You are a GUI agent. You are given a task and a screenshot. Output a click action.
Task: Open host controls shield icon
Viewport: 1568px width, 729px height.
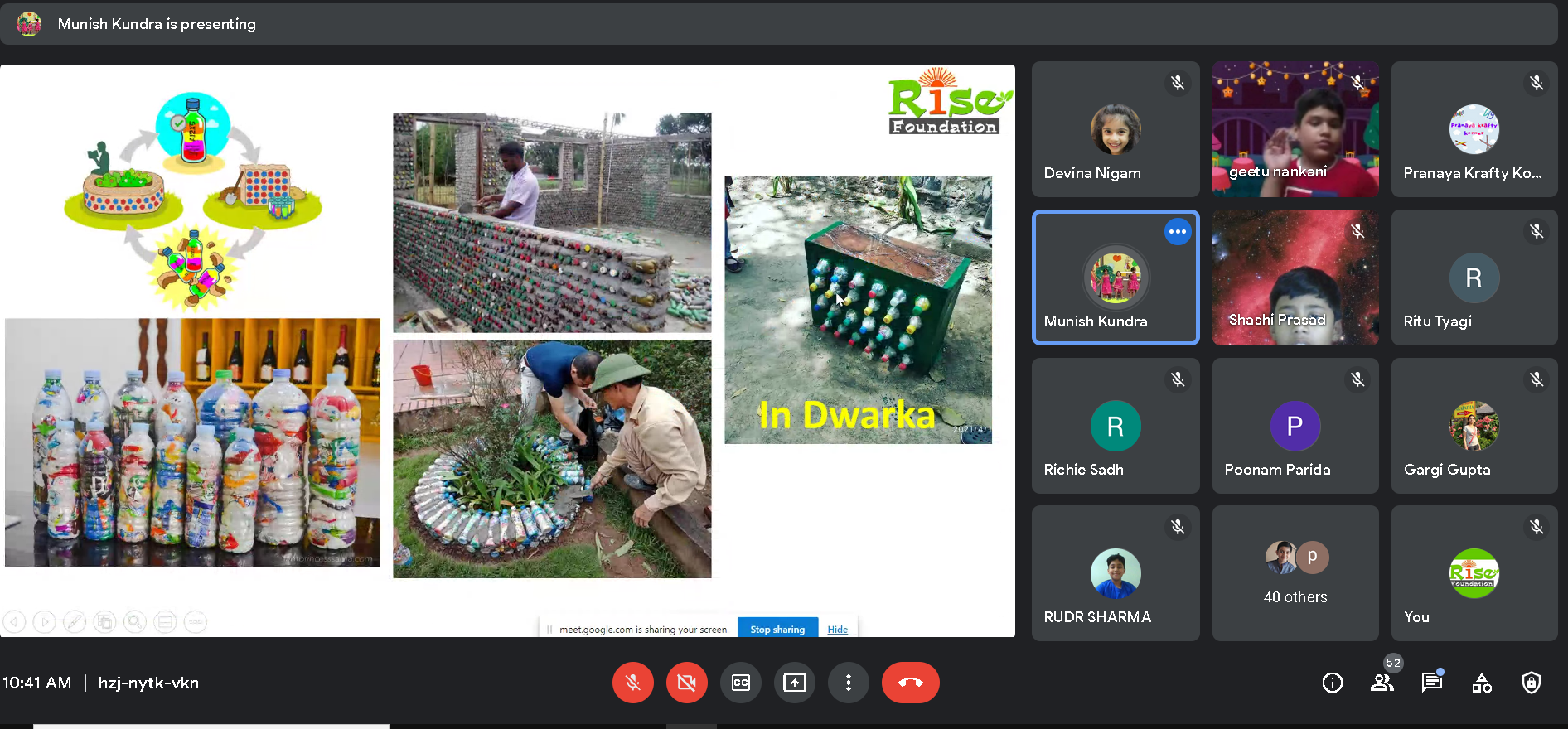1531,683
